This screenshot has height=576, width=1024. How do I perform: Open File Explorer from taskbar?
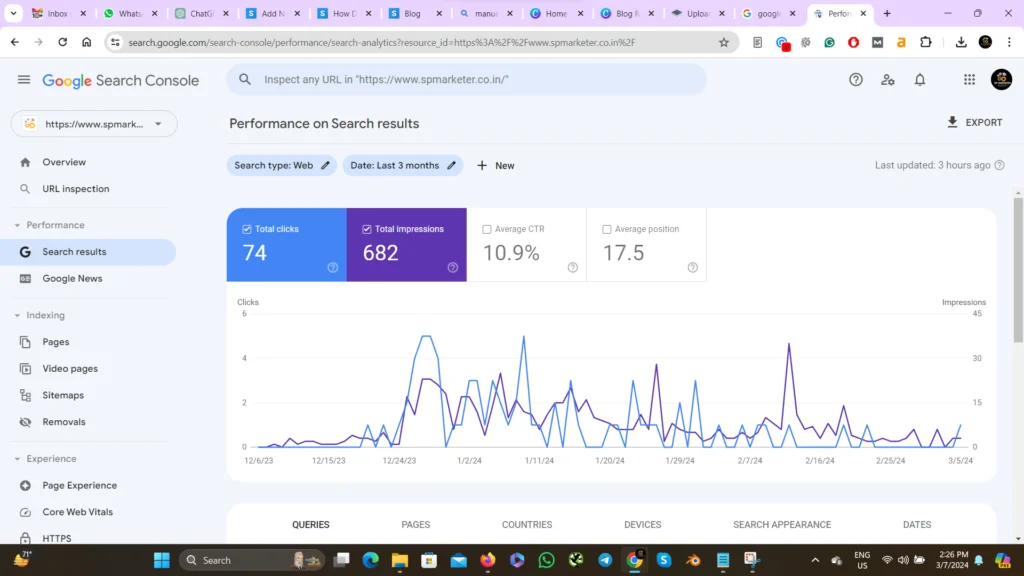point(400,560)
